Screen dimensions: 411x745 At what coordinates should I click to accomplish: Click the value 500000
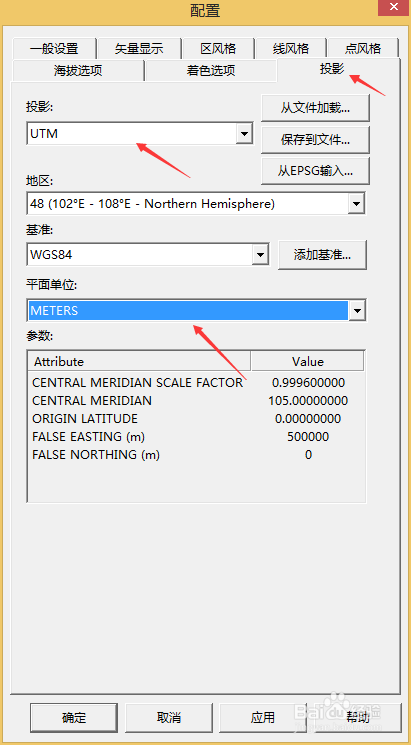click(x=308, y=437)
